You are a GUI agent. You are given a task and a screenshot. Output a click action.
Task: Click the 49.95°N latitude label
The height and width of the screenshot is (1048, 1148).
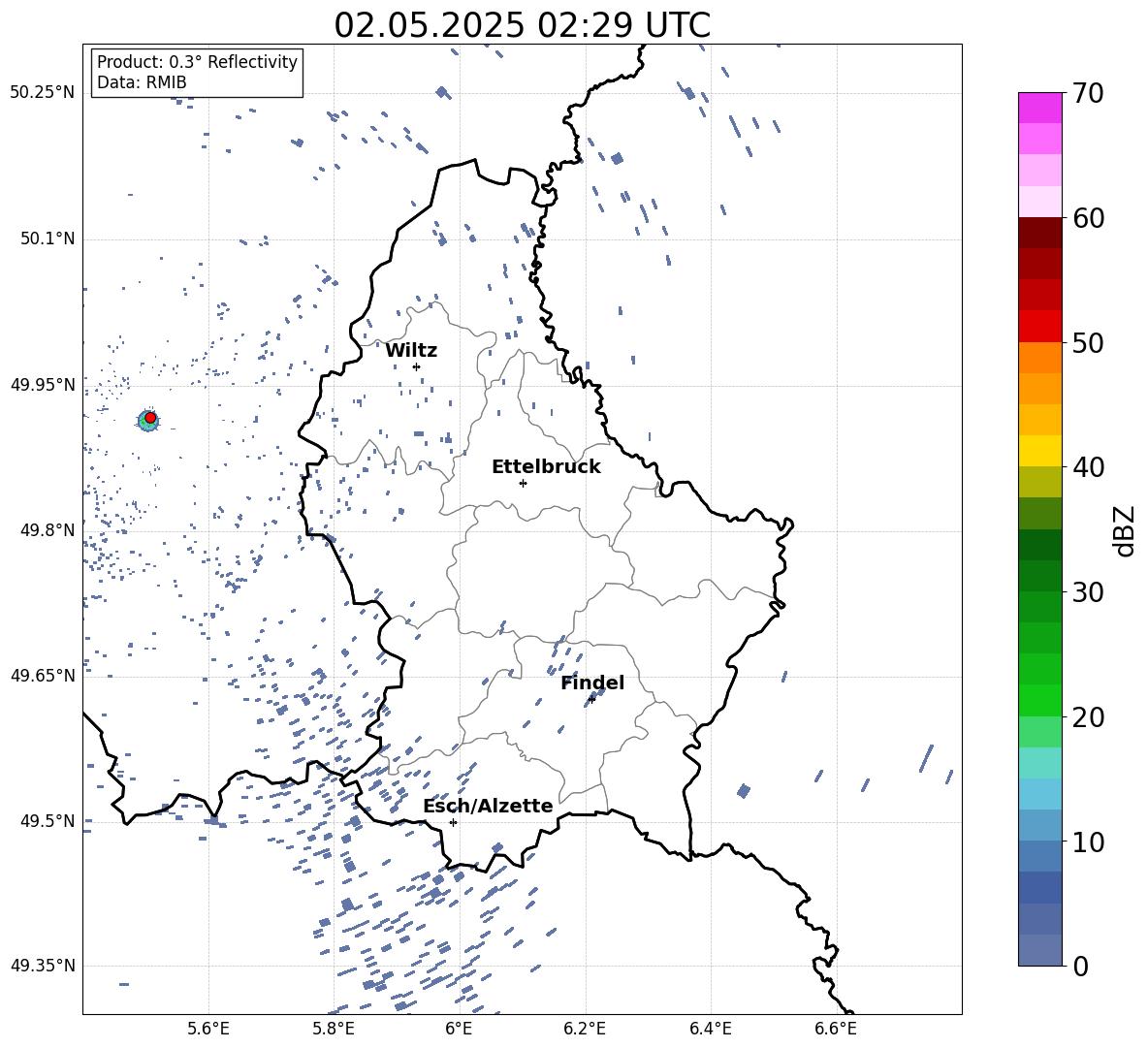point(43,384)
